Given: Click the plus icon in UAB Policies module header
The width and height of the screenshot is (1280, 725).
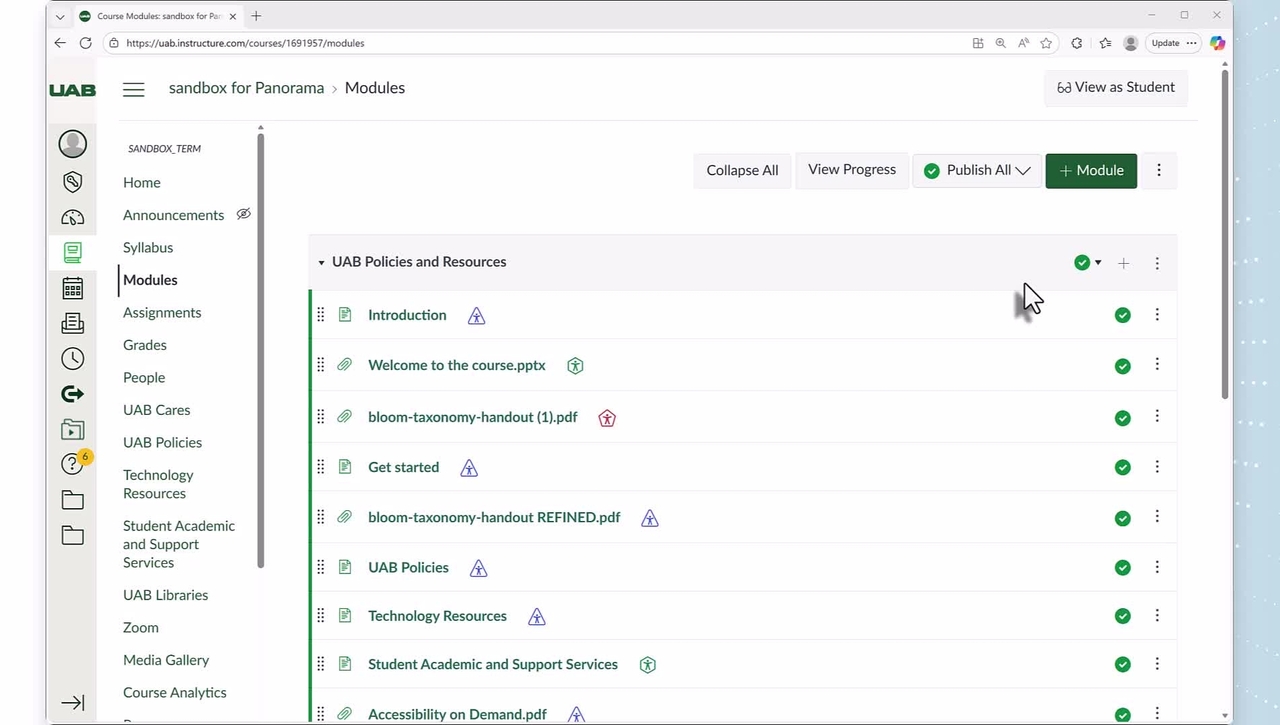Looking at the screenshot, I should tap(1123, 263).
